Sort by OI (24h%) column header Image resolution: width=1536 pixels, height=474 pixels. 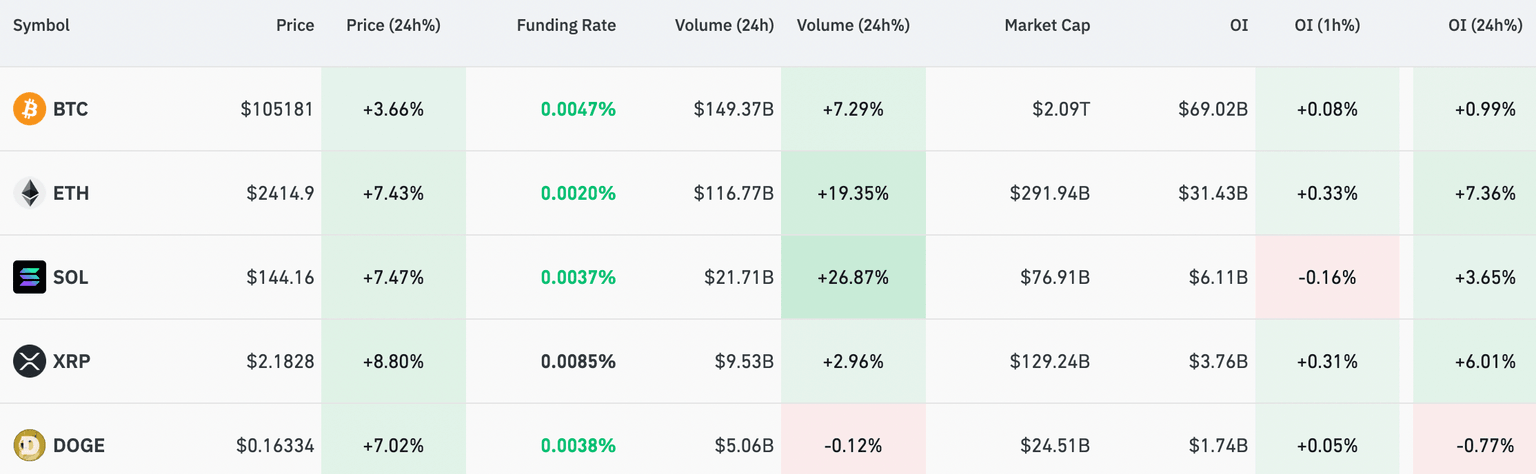[x=1484, y=26]
